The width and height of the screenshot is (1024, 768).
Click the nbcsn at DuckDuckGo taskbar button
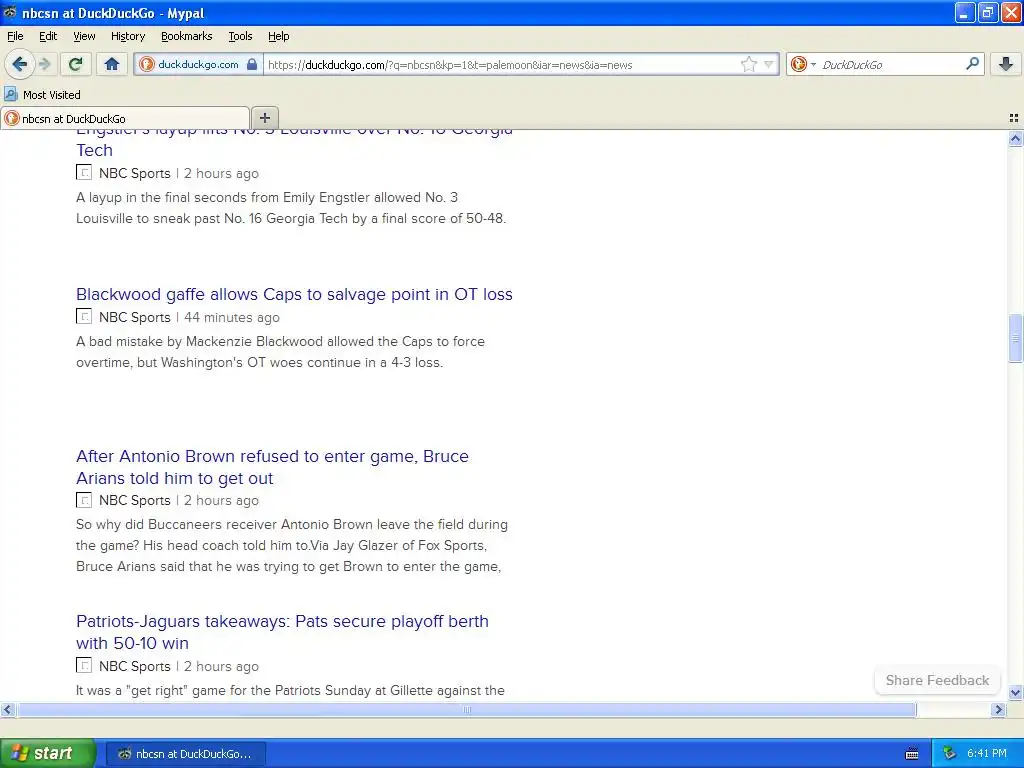click(185, 754)
